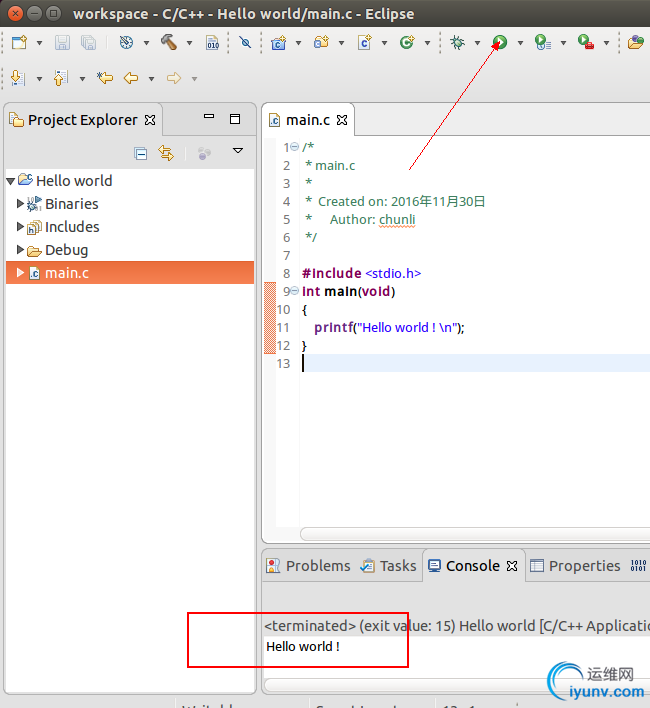This screenshot has height=708, width=650.
Task: Maximize the Project Explorer view
Action: 235,119
